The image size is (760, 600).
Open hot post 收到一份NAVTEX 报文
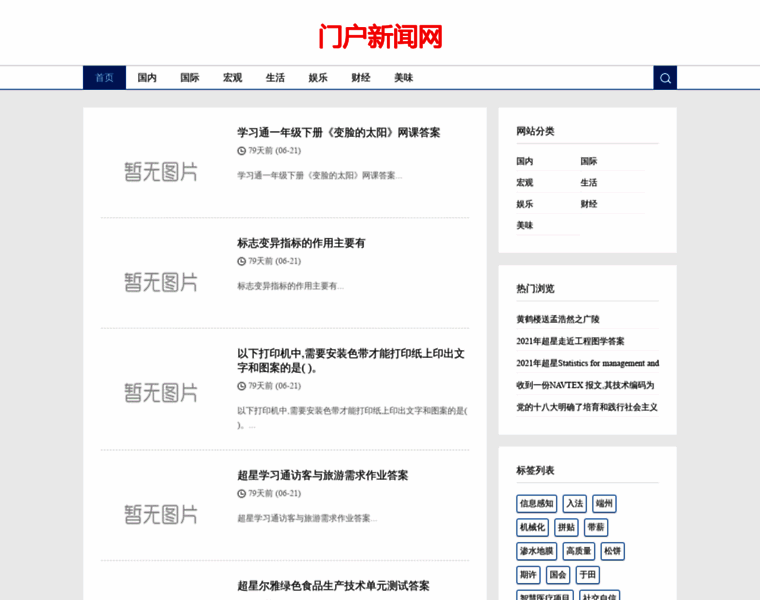pos(585,385)
